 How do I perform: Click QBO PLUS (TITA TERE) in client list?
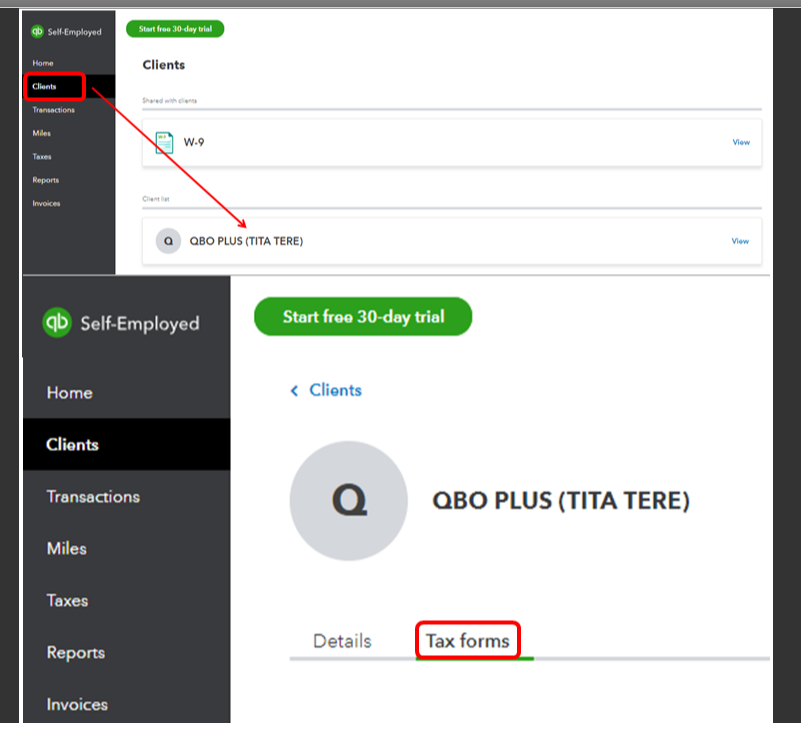(x=246, y=241)
